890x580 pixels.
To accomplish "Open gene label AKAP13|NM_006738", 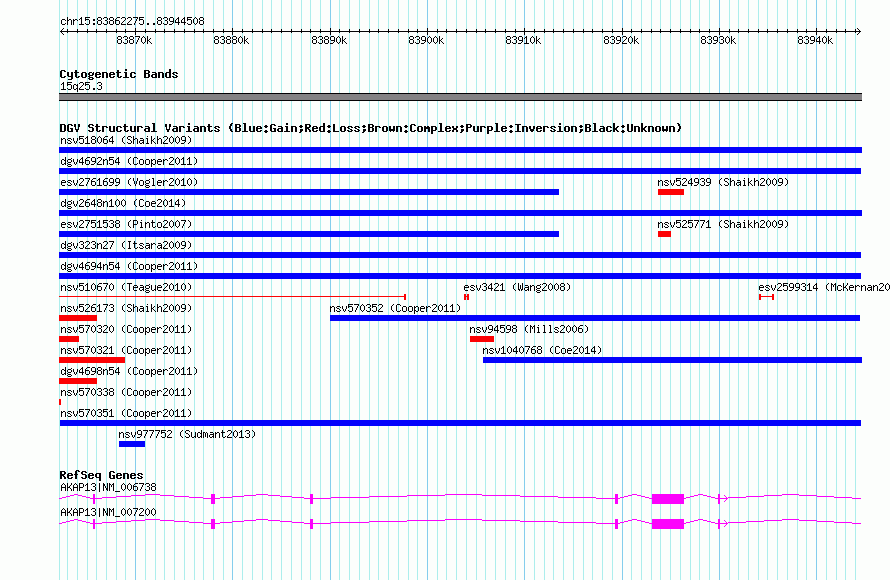I will pos(108,487).
